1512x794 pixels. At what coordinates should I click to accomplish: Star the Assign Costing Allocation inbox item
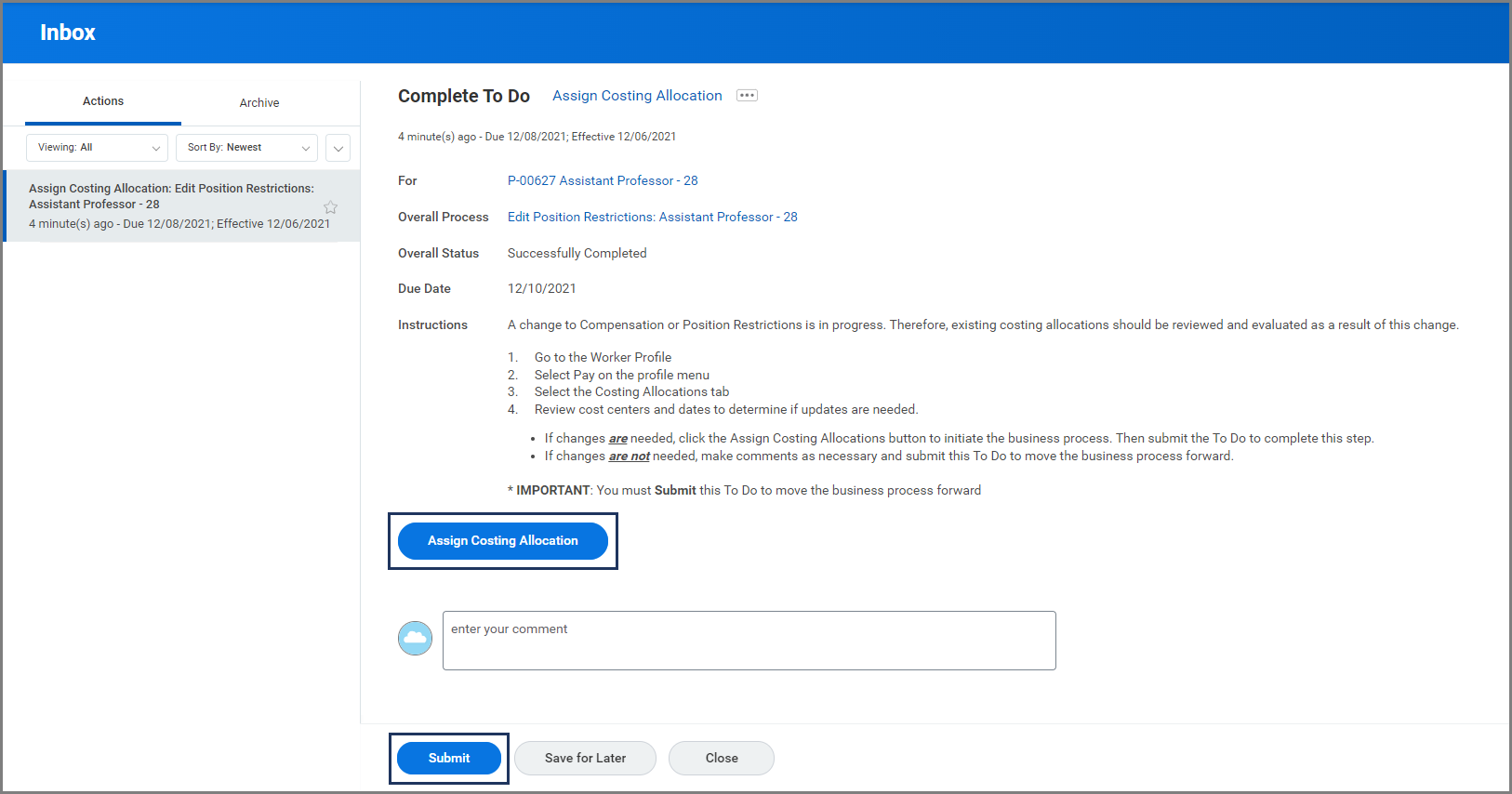point(330,207)
